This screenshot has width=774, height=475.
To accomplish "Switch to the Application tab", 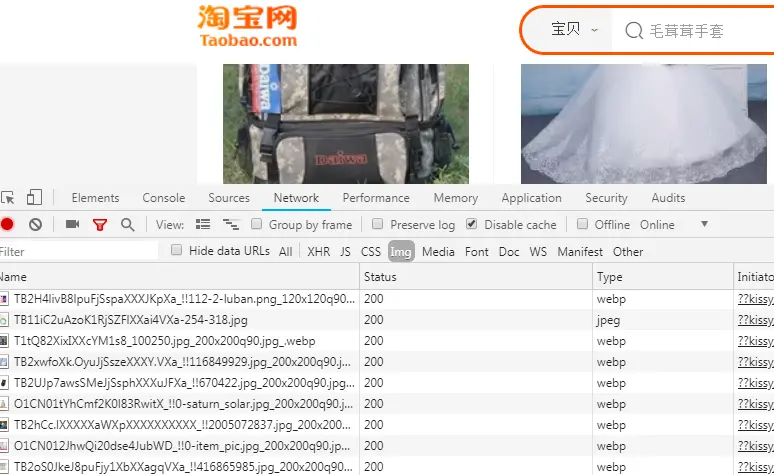I will click(532, 198).
